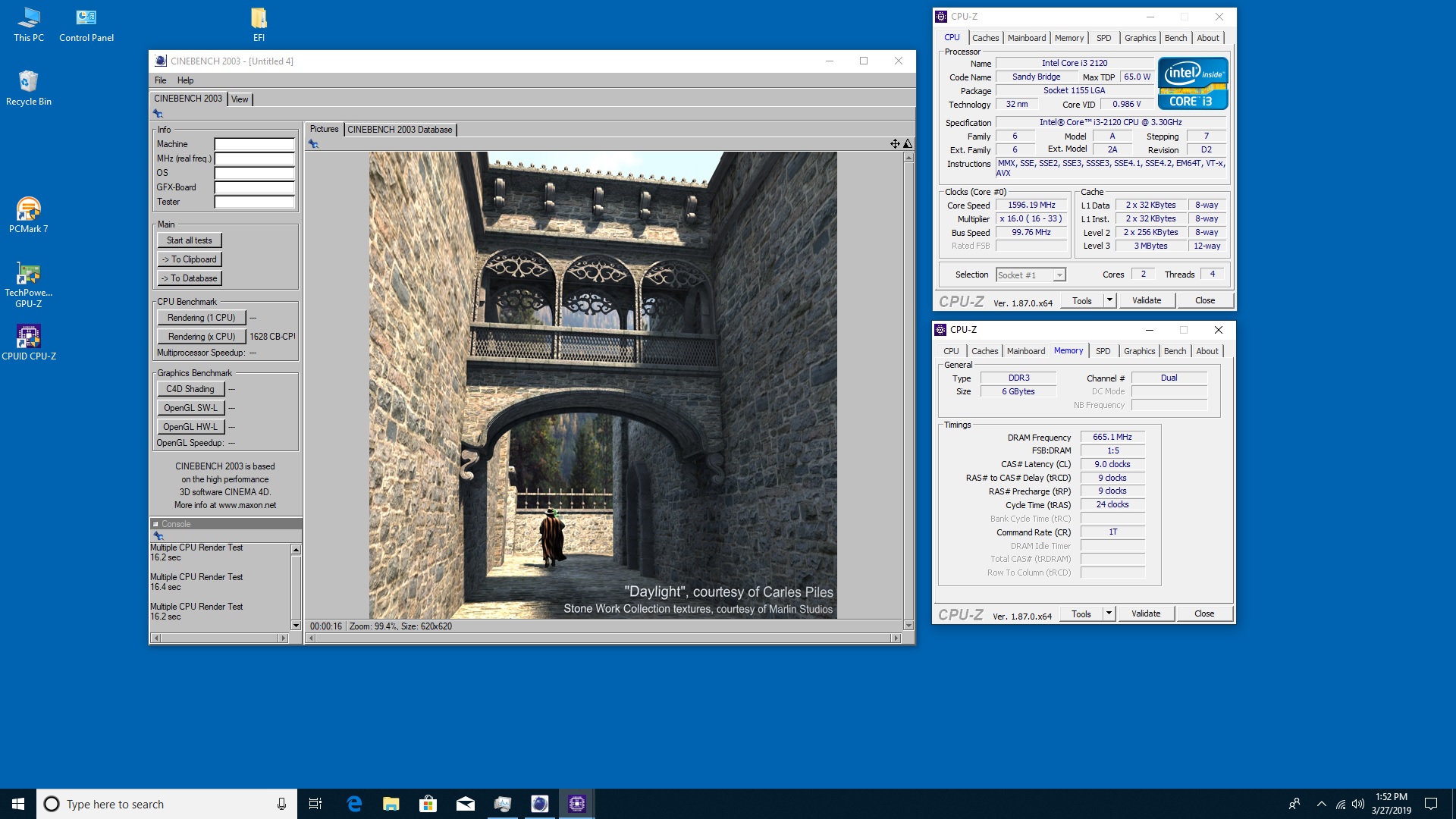Click the pin icon under CINEBENCH 2003 tab

(158, 114)
